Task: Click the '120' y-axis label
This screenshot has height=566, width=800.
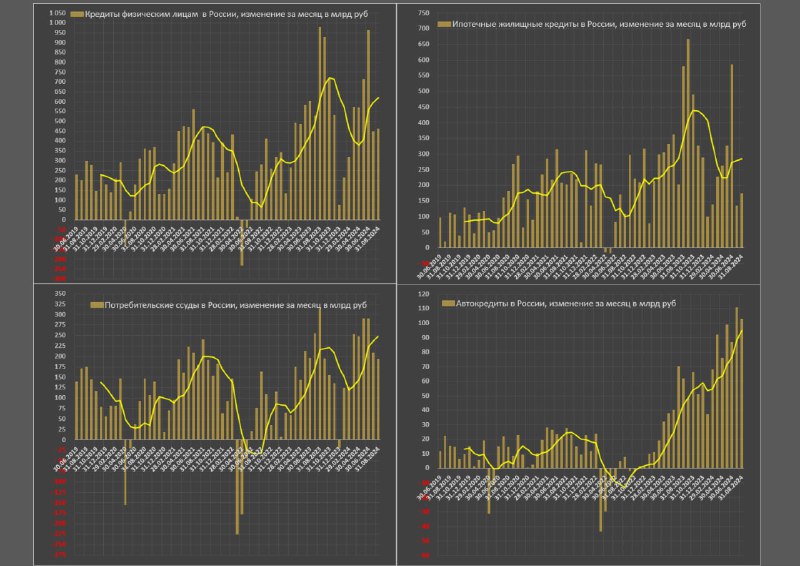Action: pos(423,294)
